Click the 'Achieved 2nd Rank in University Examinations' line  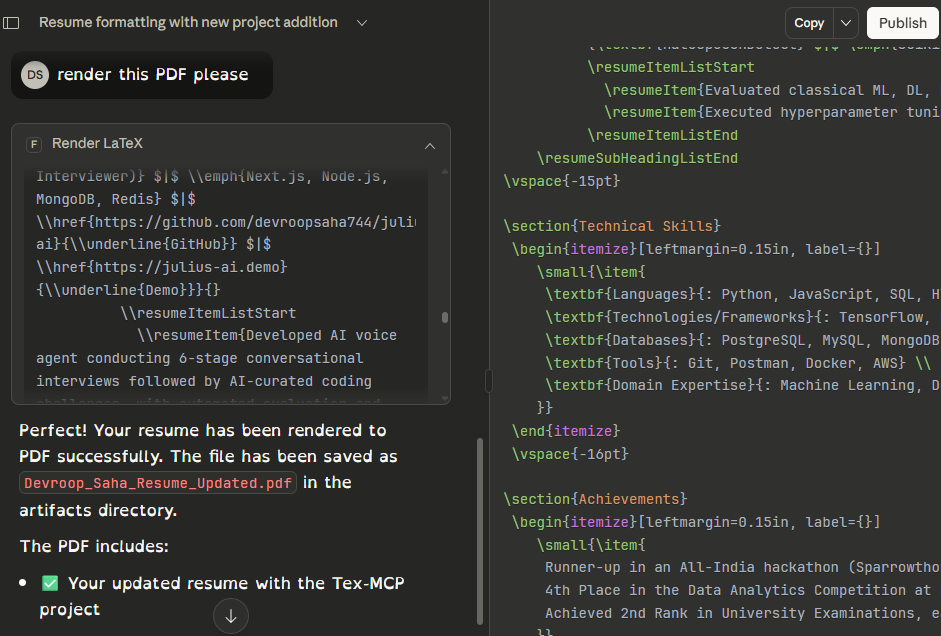pyautogui.click(x=742, y=613)
